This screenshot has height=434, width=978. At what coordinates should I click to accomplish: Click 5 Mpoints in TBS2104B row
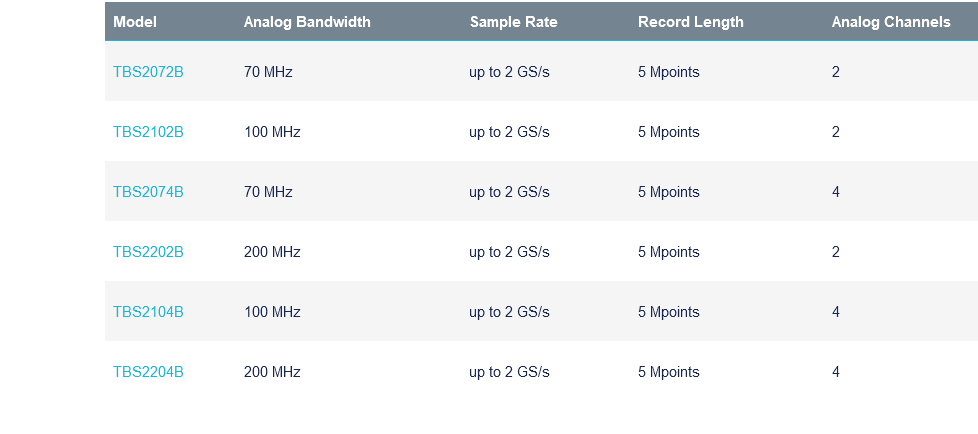click(x=669, y=311)
